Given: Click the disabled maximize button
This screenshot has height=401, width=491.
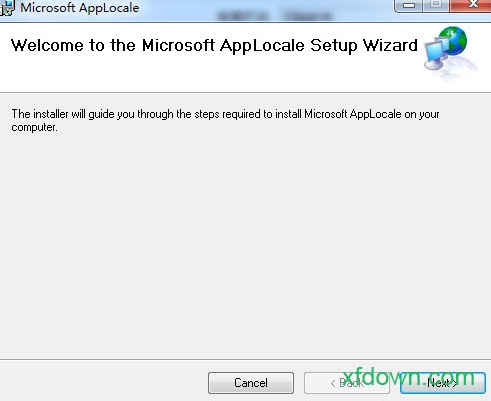Looking at the screenshot, I should pyautogui.click(x=436, y=5).
